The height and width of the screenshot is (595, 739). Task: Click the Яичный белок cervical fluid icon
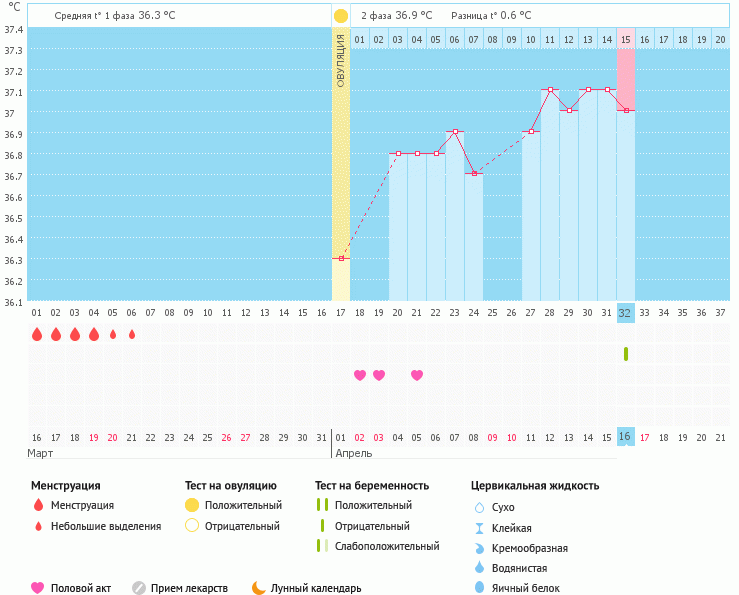tap(479, 588)
